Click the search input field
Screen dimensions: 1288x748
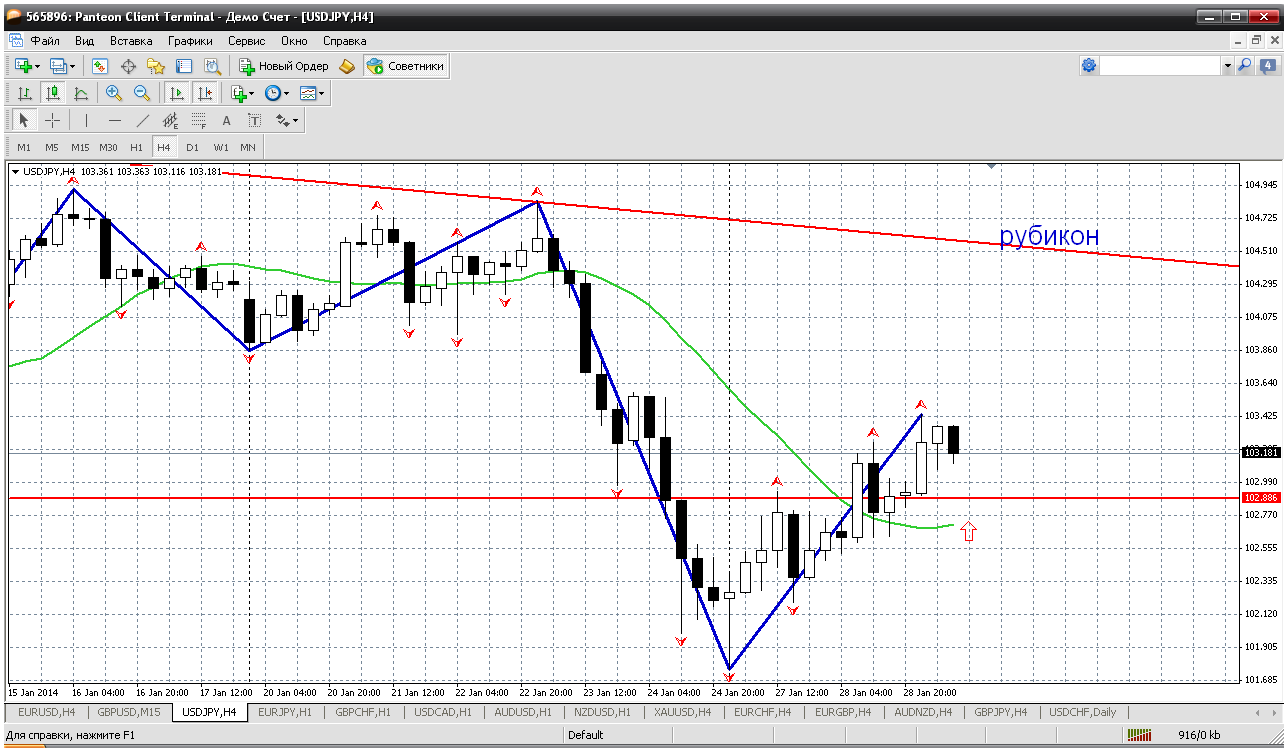tap(1160, 66)
